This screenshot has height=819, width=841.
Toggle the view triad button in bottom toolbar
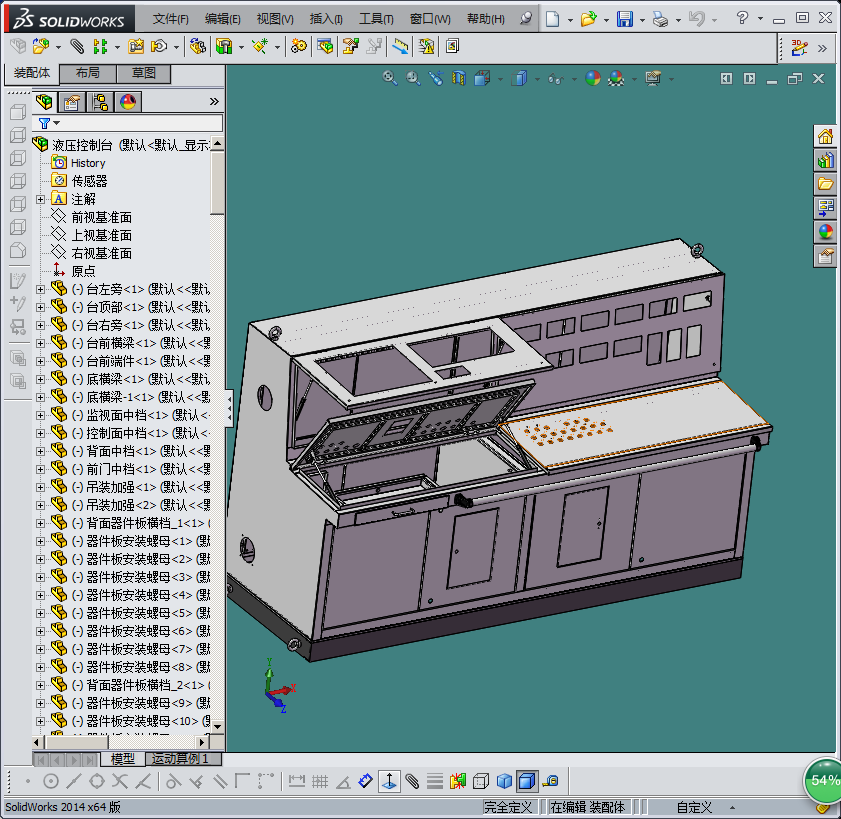[x=388, y=781]
